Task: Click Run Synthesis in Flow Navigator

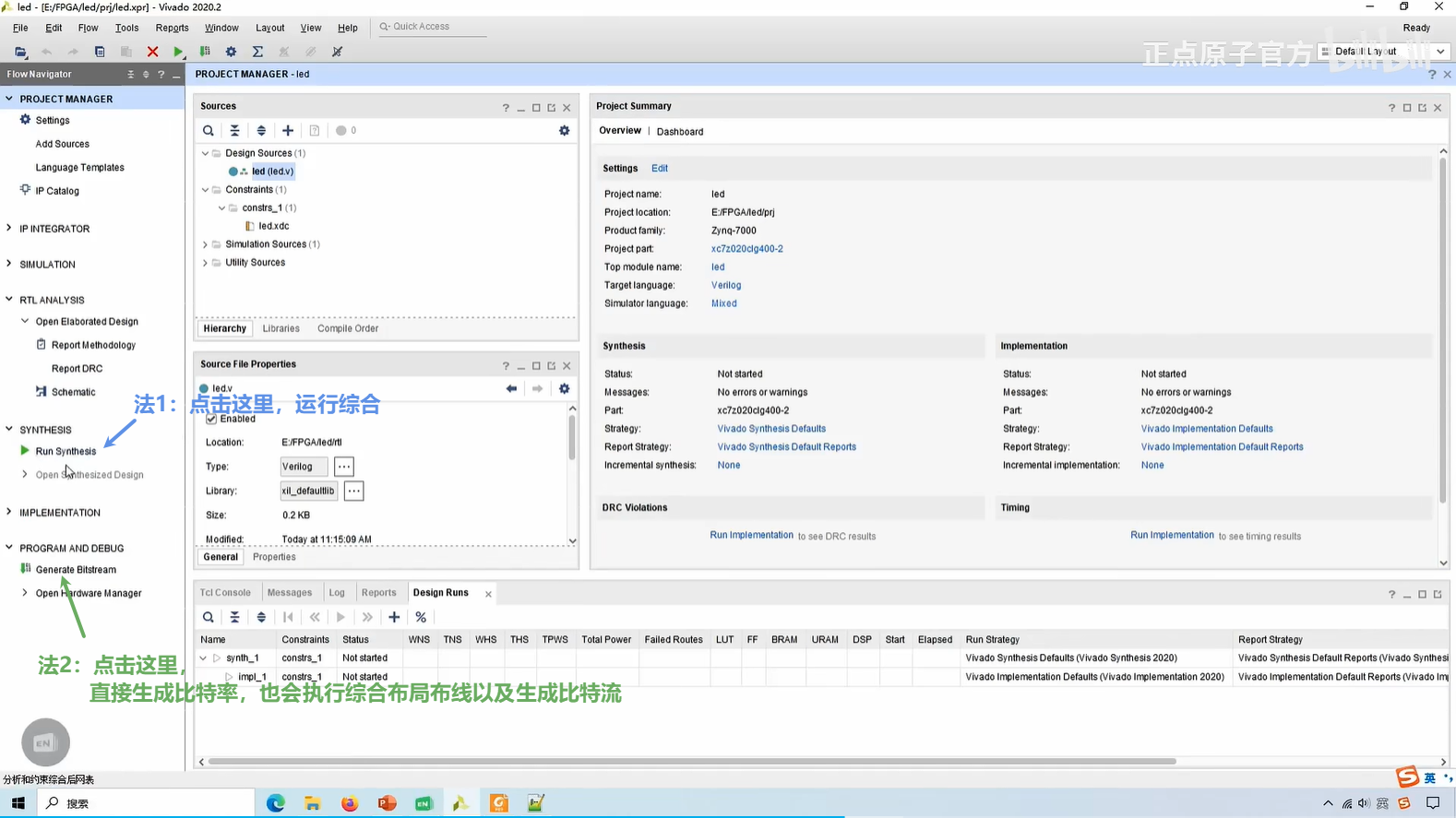Action: 66,451
